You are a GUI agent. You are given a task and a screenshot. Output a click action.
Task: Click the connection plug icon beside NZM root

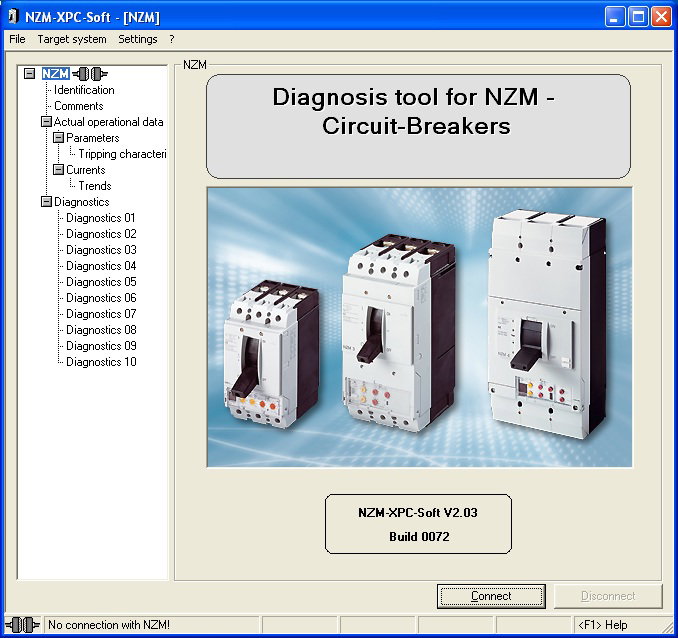(x=90, y=74)
